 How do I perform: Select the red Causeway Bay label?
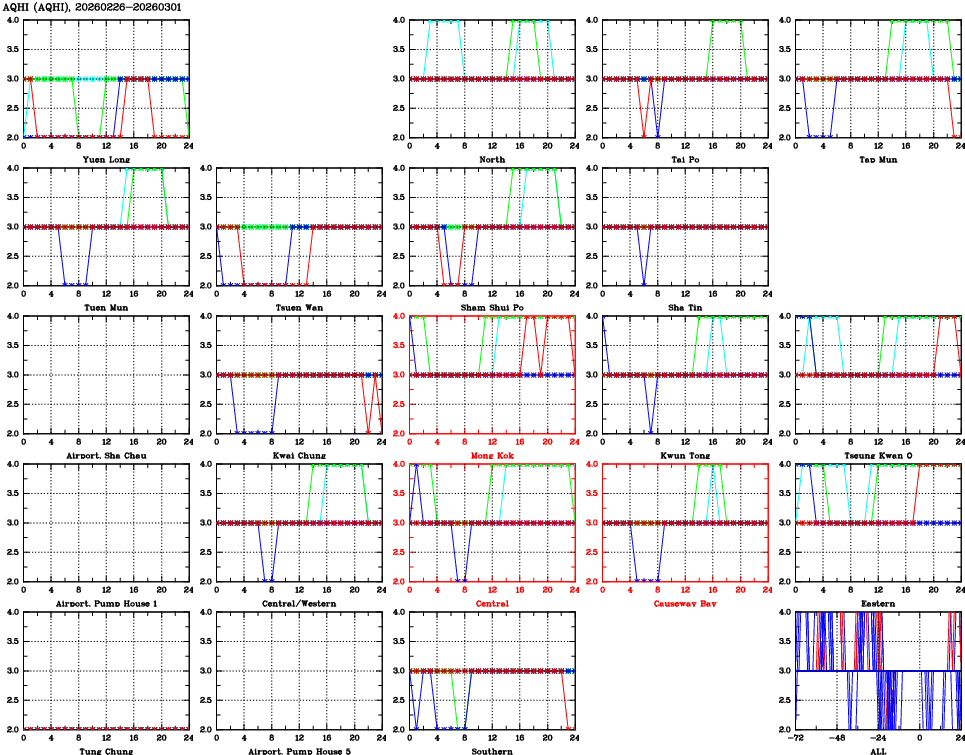[x=685, y=603]
